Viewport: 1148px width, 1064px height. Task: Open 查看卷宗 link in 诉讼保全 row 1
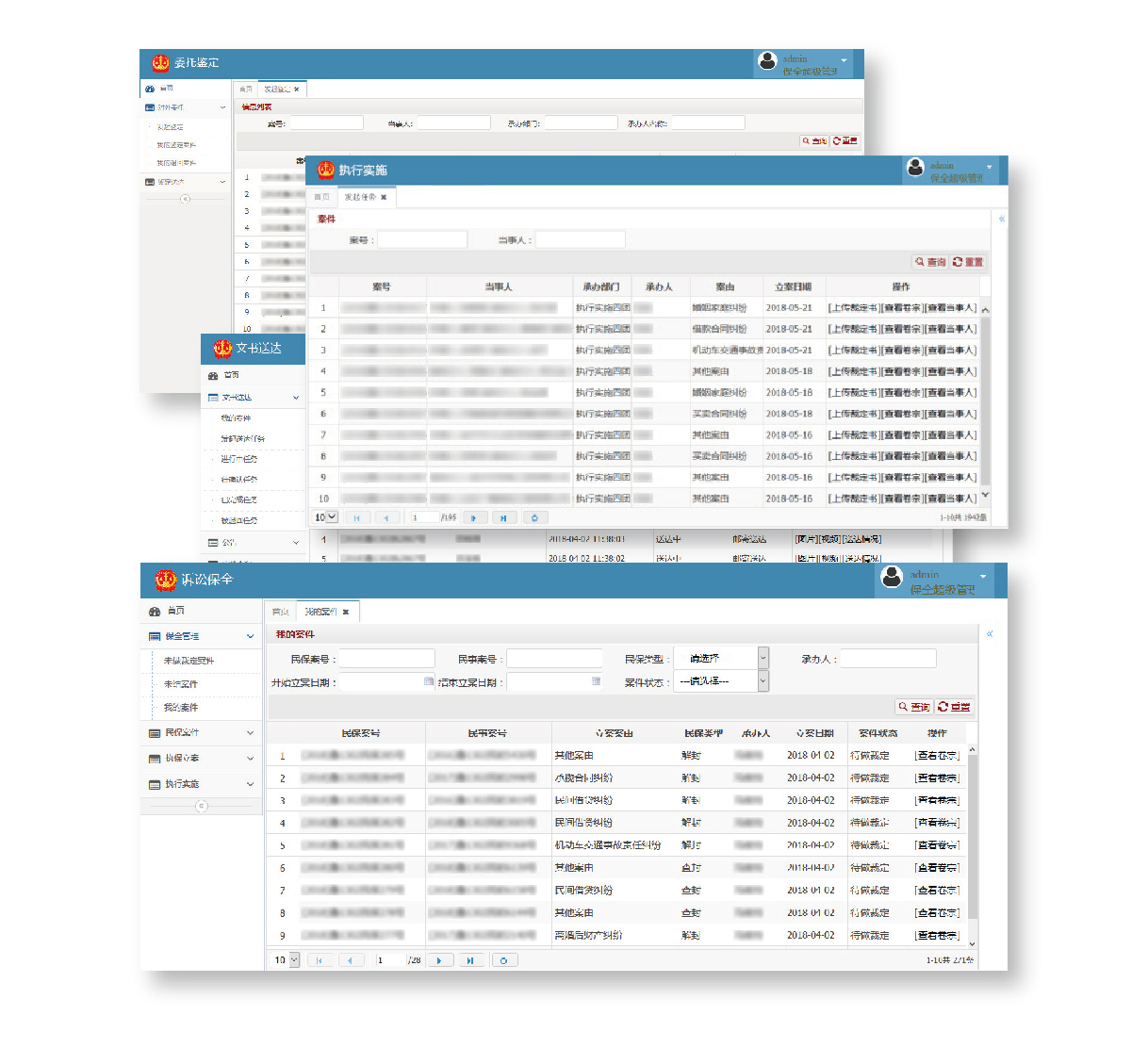pos(937,756)
